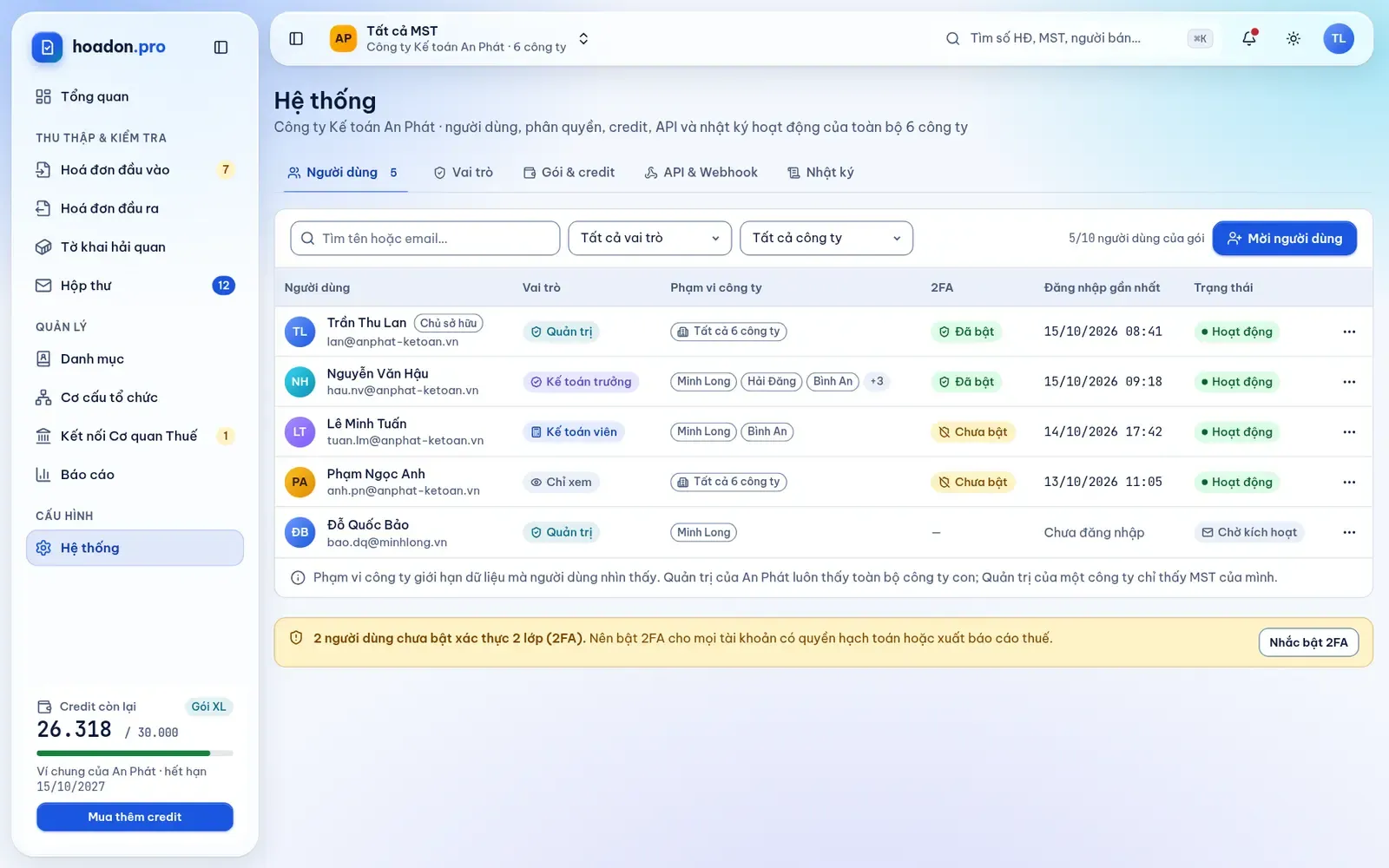Expand the +3 more companies chip
Image resolution: width=1389 pixels, height=868 pixels.
[877, 382]
